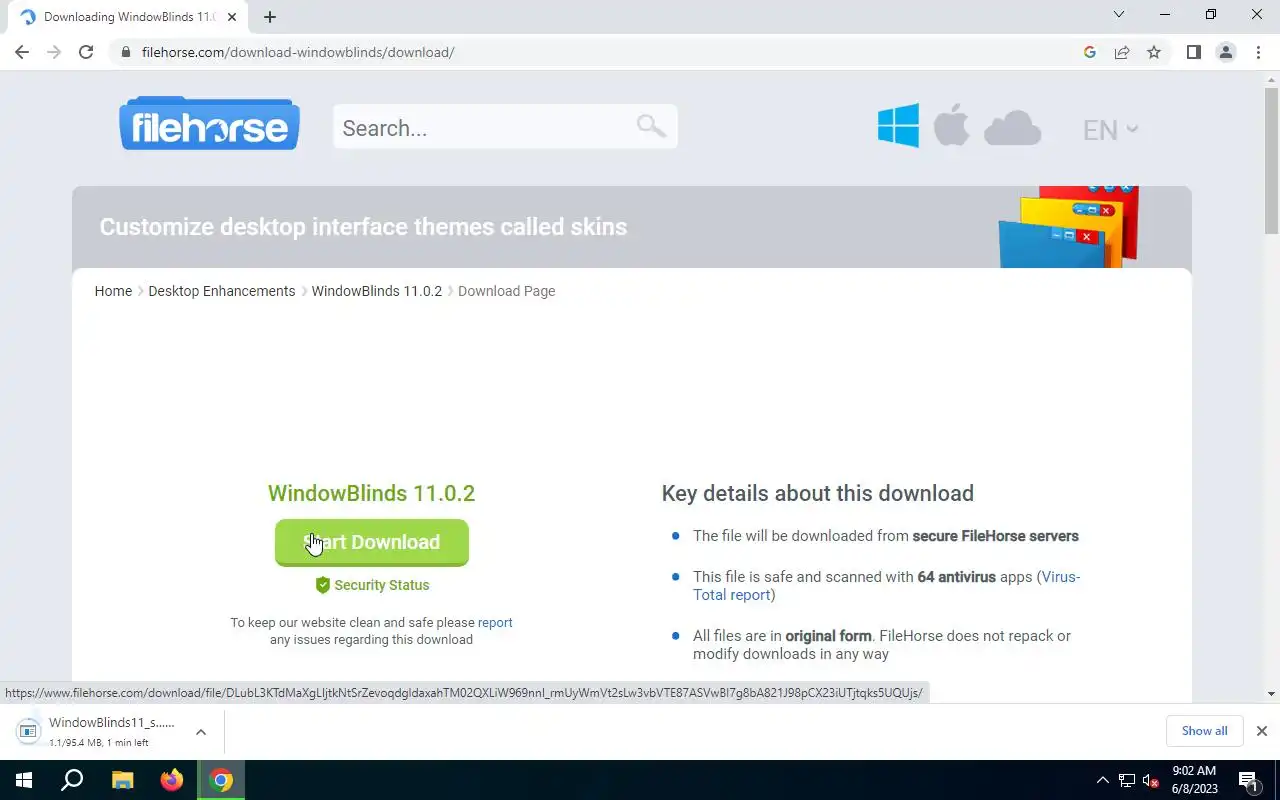Screen dimensions: 1280x800
Task: Click the FileHorse logo
Action: (209, 124)
